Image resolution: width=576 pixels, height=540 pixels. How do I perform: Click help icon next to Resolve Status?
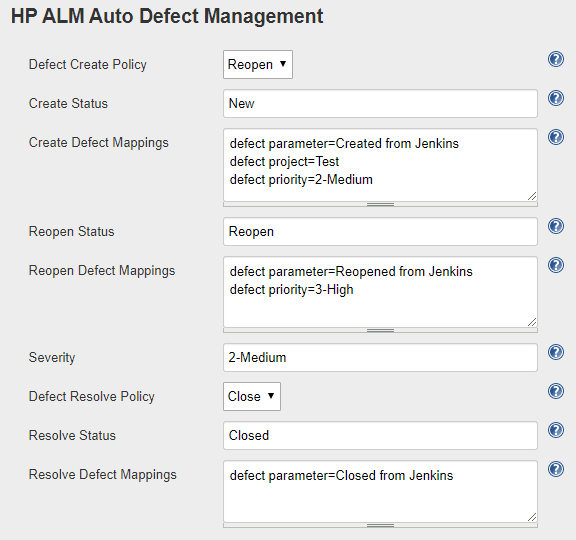point(556,430)
